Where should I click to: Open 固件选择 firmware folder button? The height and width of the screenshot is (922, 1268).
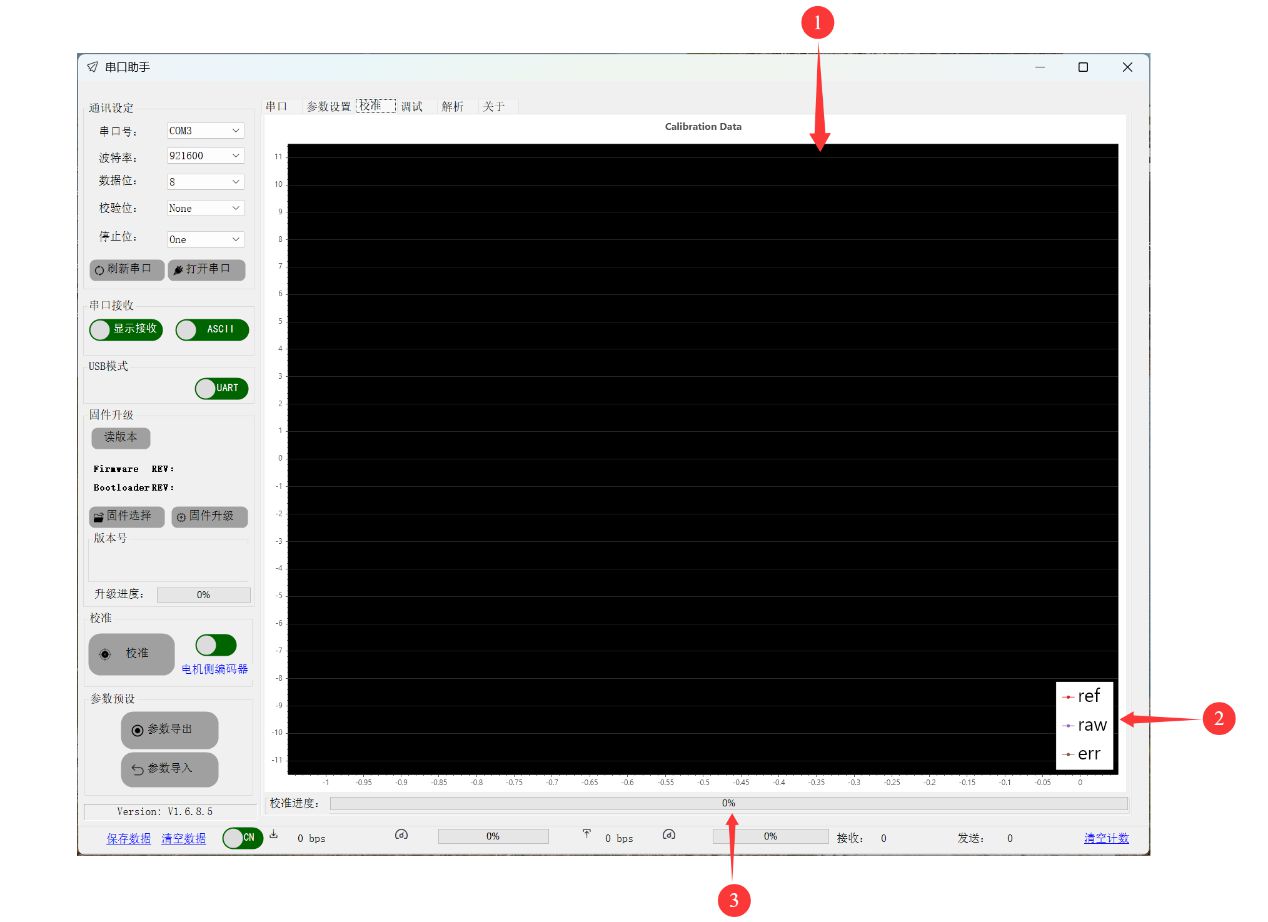(x=126, y=517)
